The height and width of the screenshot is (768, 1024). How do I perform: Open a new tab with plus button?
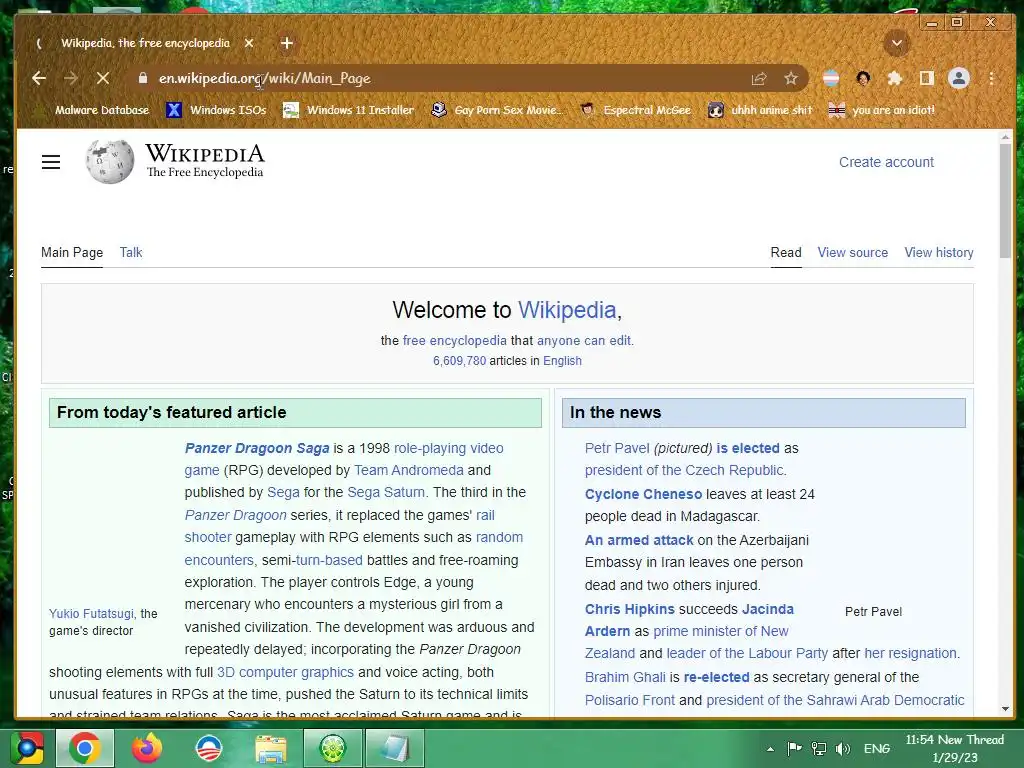(x=287, y=43)
